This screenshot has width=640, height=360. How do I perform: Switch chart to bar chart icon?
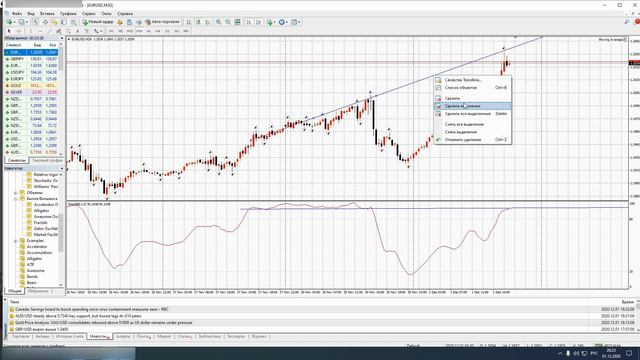click(x=189, y=22)
